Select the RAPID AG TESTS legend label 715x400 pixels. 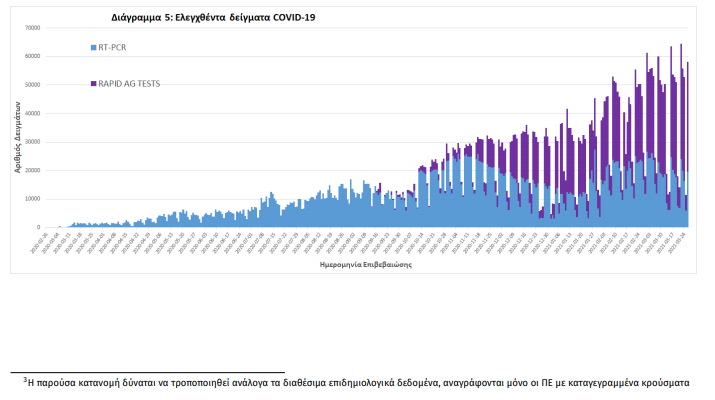pos(128,84)
